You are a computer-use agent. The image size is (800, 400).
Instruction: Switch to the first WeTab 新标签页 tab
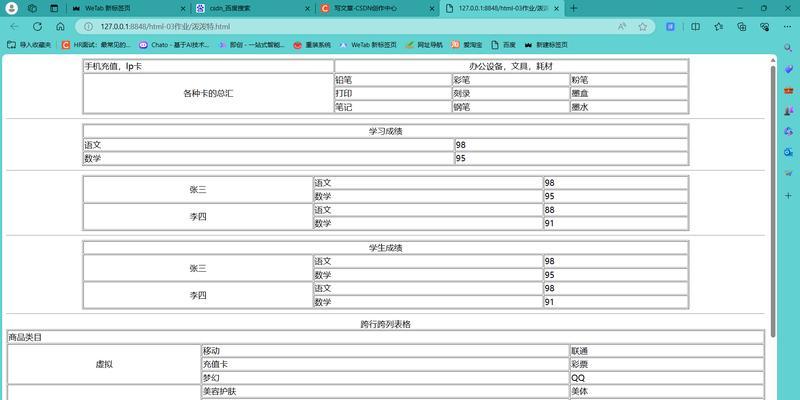[129, 9]
